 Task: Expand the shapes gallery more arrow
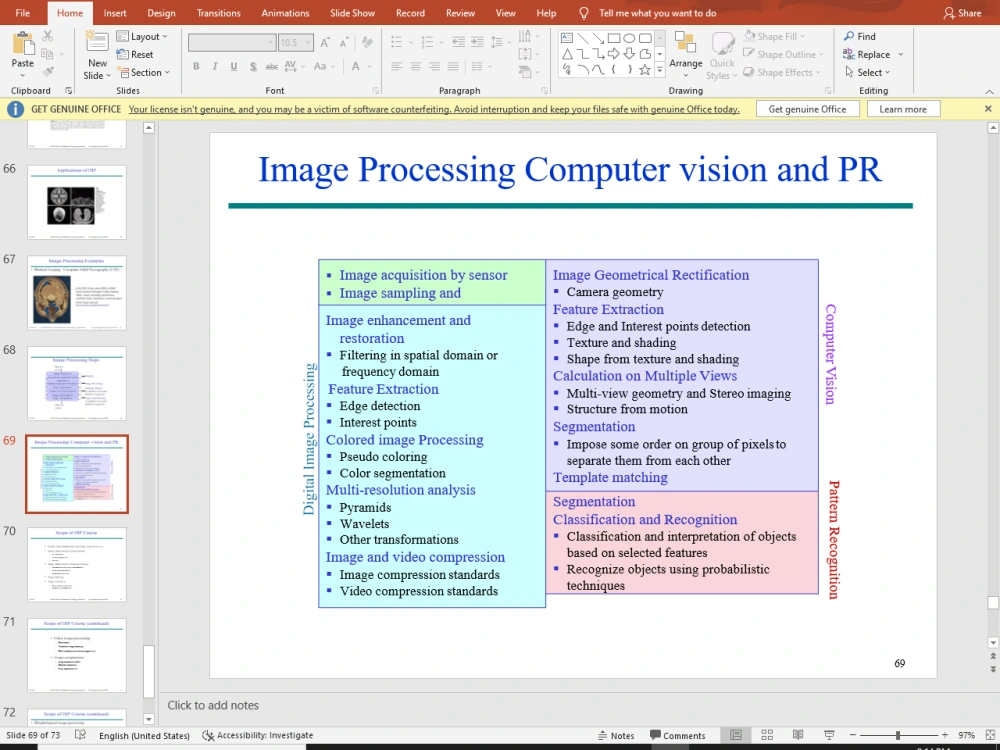click(659, 70)
